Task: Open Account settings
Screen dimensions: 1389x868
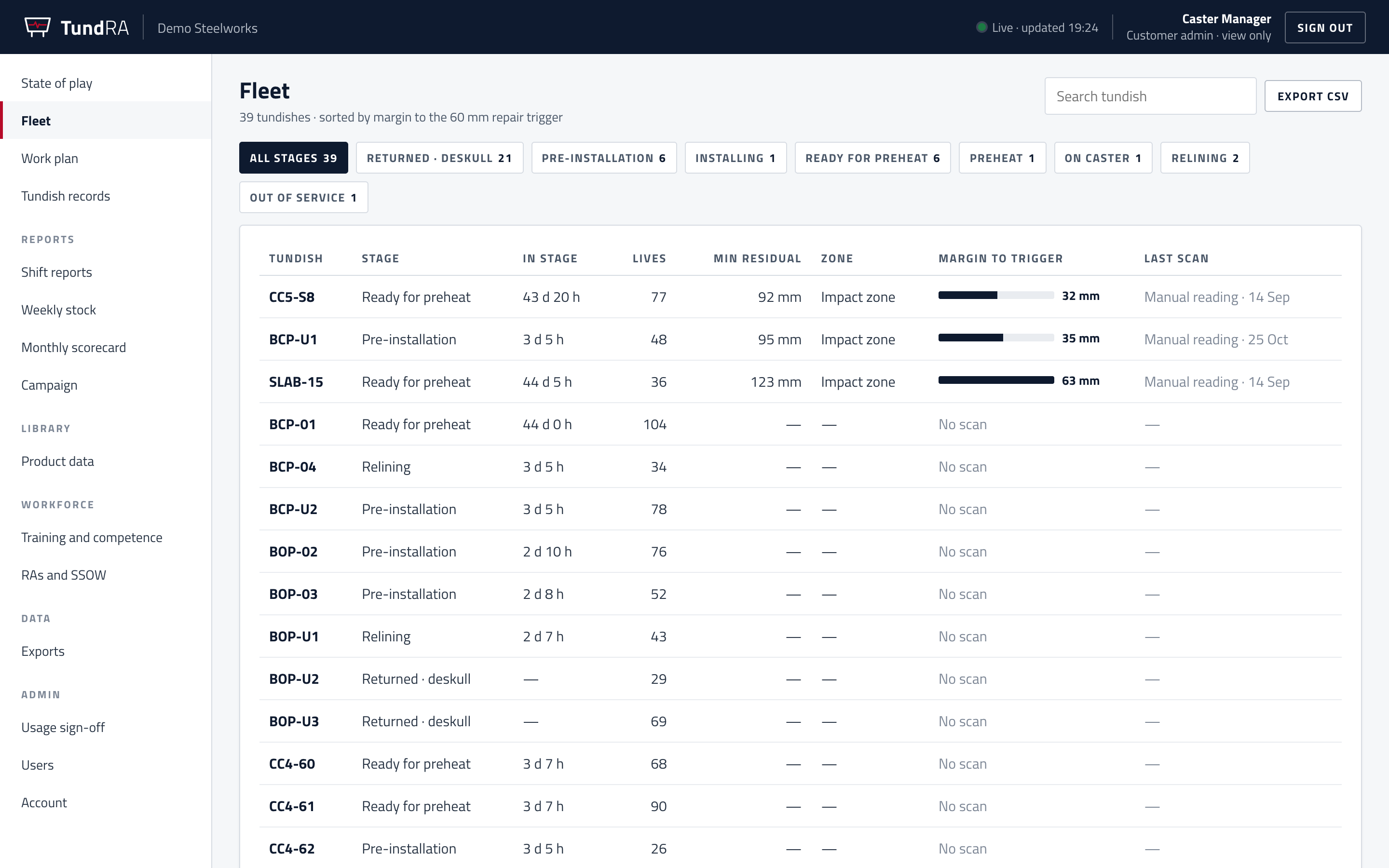Action: tap(106, 802)
